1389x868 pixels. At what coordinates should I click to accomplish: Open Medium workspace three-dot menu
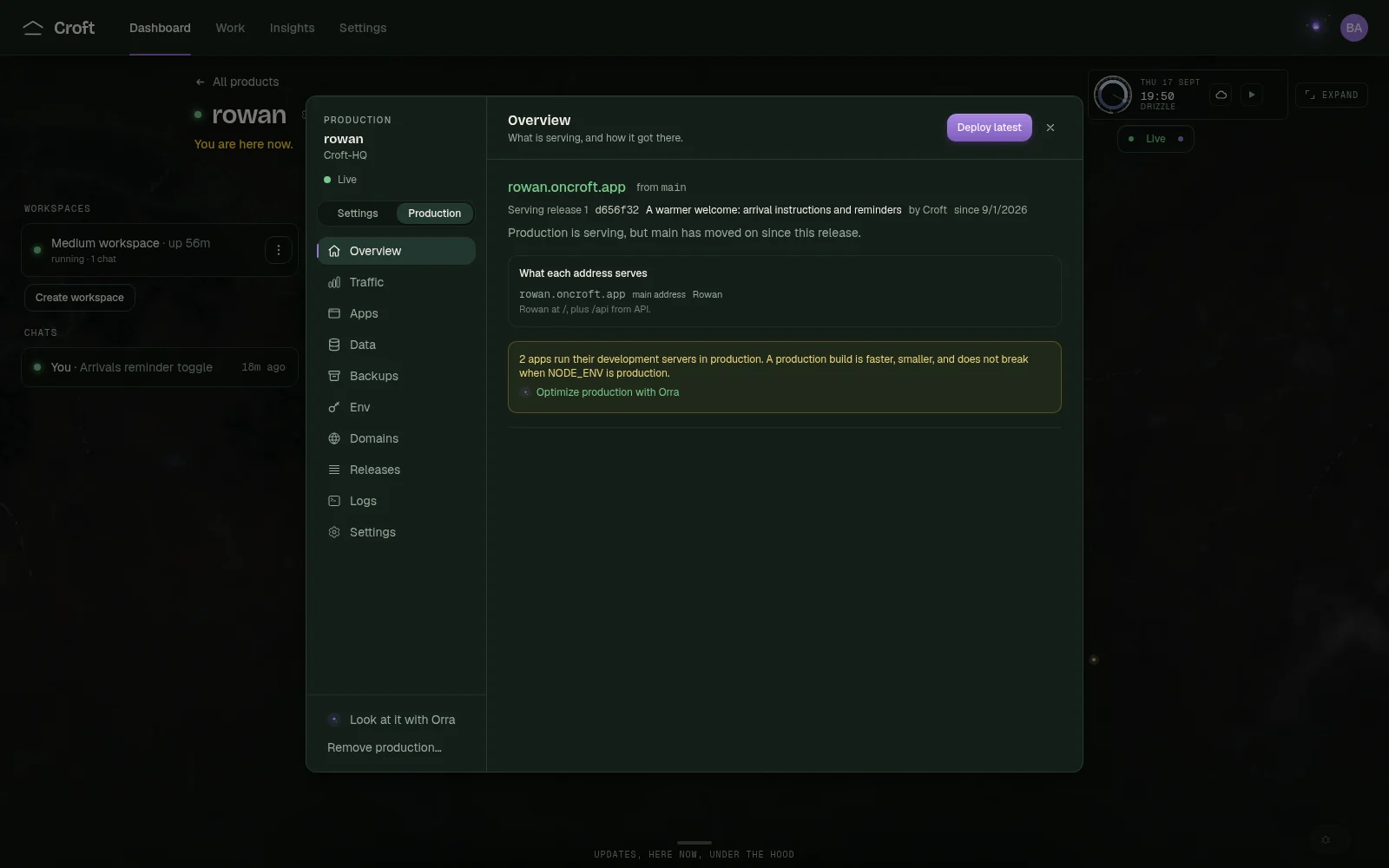[278, 250]
